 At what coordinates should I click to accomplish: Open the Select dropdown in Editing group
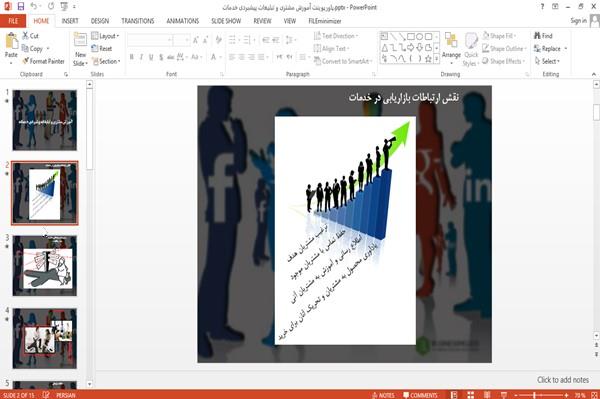pos(547,61)
